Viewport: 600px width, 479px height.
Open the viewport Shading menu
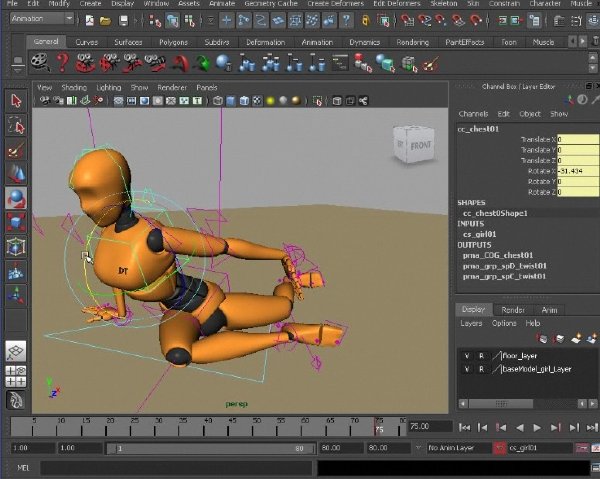74,88
